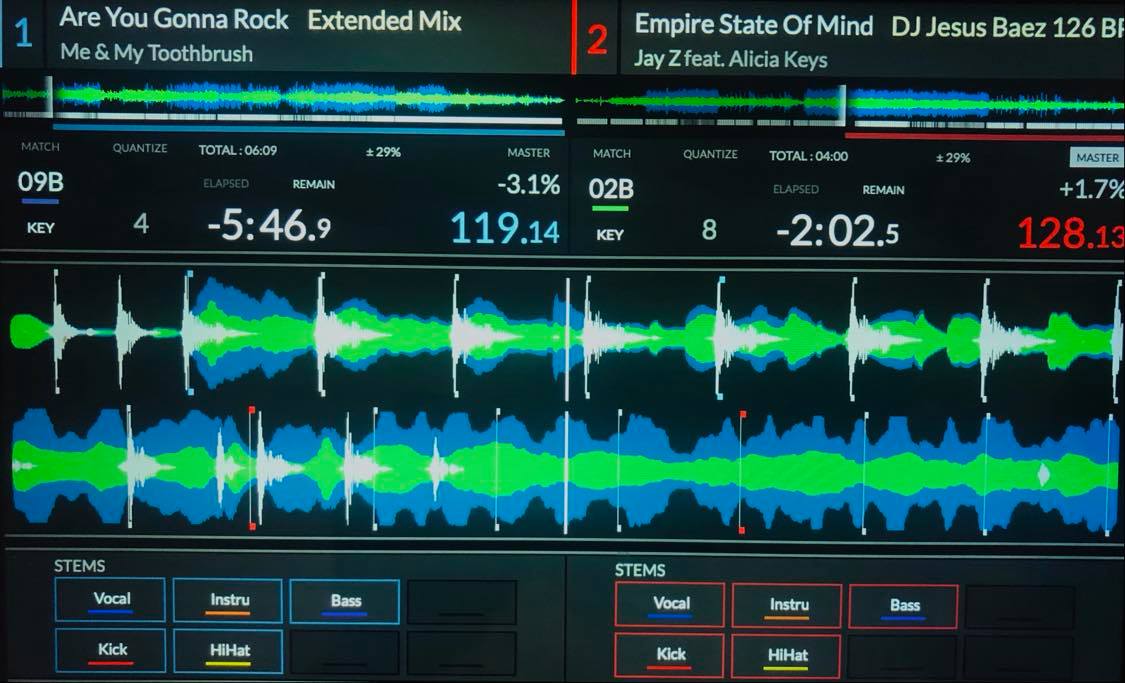
Task: Toggle the Vocal stem on deck 1
Action: tap(110, 600)
